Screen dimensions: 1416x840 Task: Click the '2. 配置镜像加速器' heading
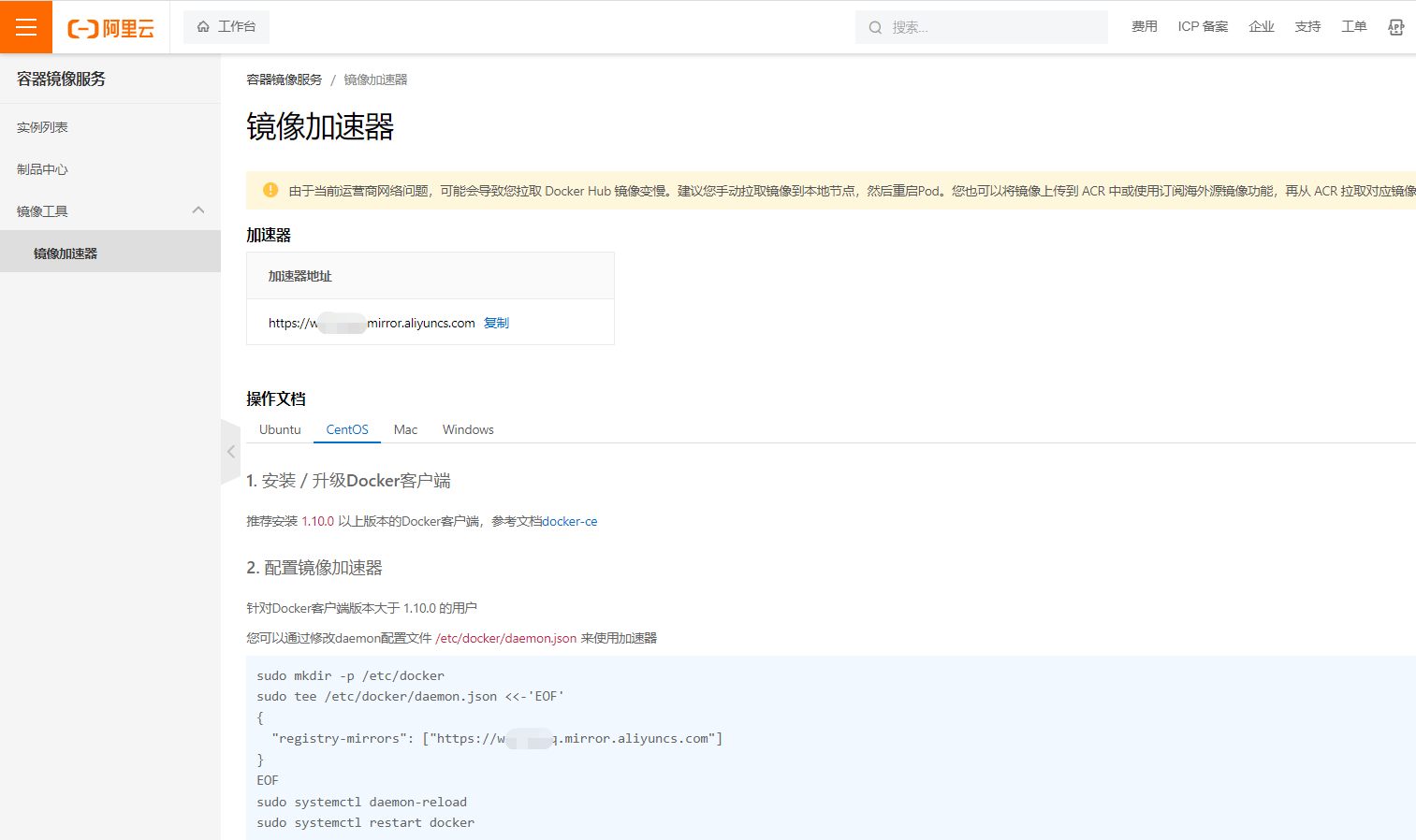coord(314,567)
